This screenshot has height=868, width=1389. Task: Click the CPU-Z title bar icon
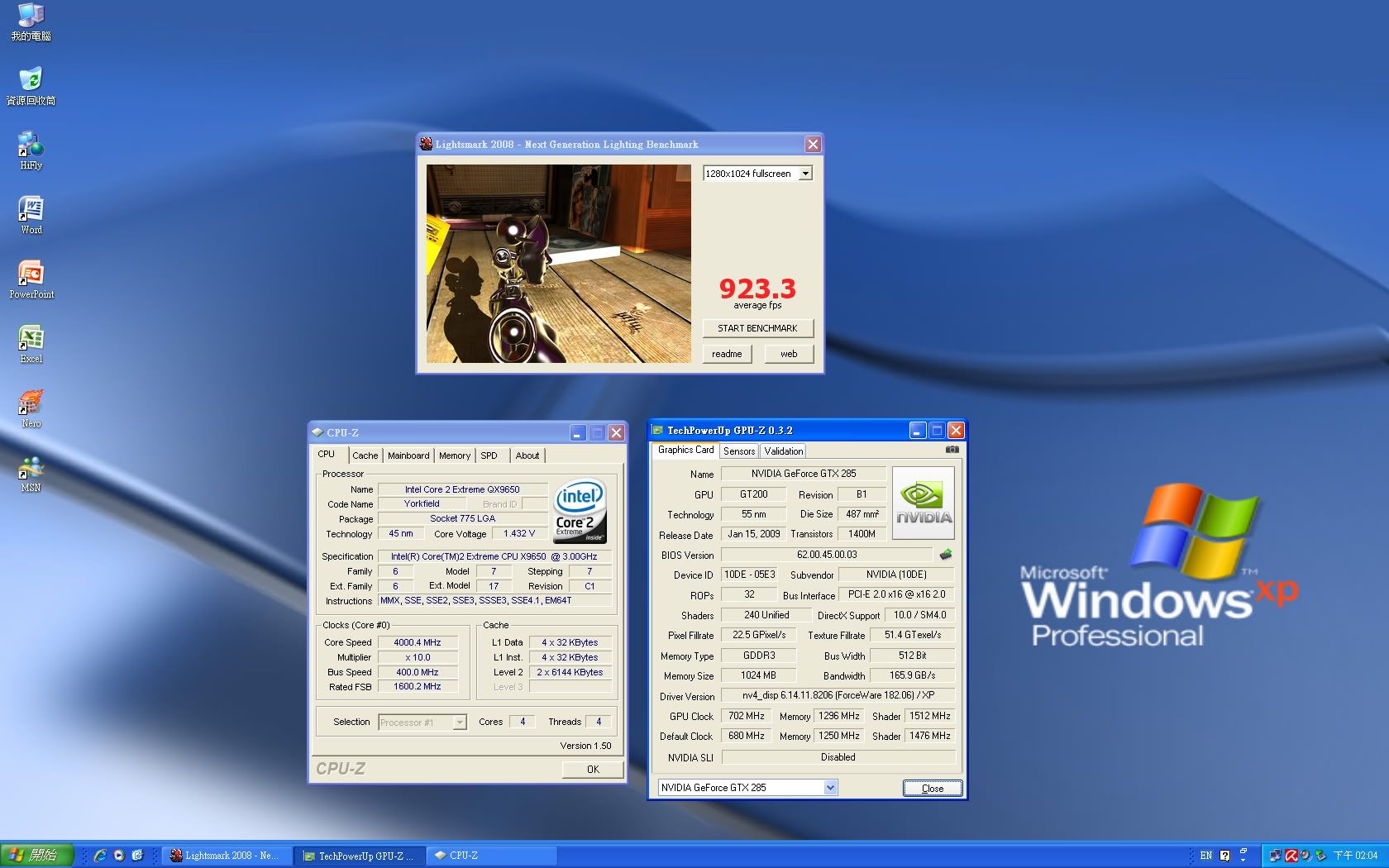[x=317, y=432]
